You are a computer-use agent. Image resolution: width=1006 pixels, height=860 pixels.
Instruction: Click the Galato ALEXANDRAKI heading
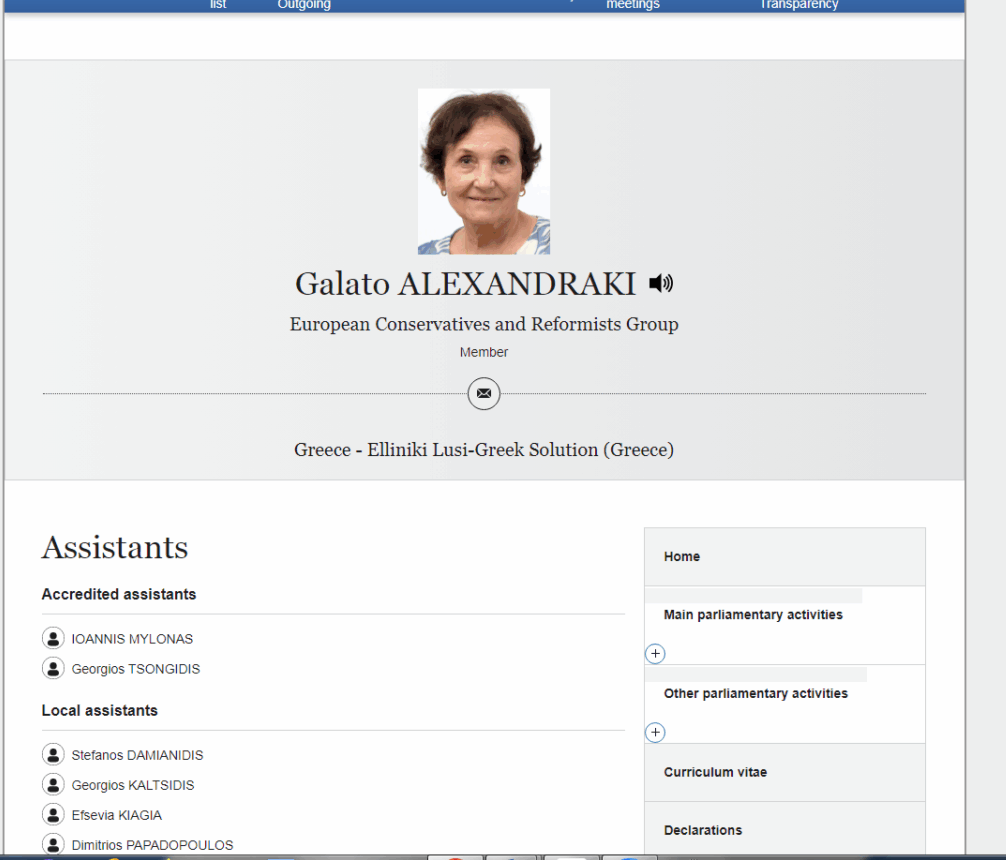click(x=465, y=284)
